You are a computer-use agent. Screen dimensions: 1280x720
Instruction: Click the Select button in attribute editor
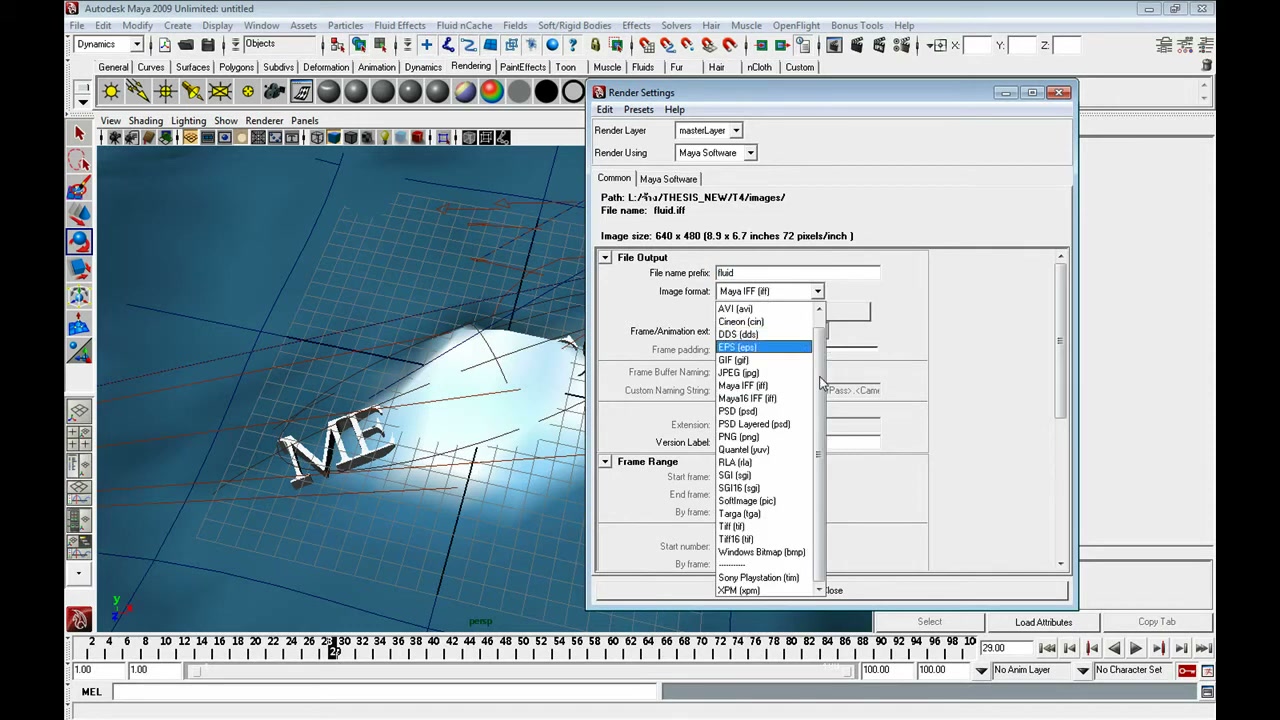(x=929, y=622)
